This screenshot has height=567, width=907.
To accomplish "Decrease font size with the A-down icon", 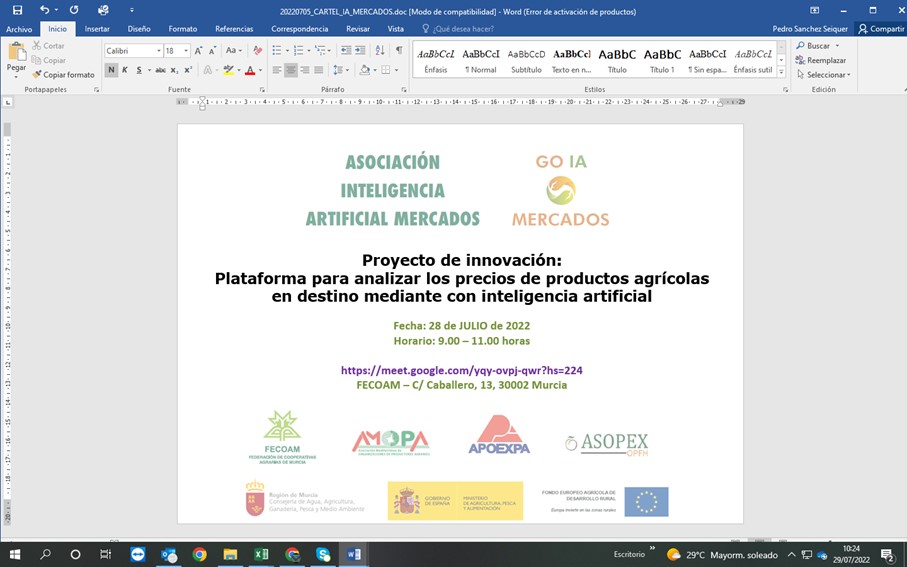I will click(x=212, y=51).
